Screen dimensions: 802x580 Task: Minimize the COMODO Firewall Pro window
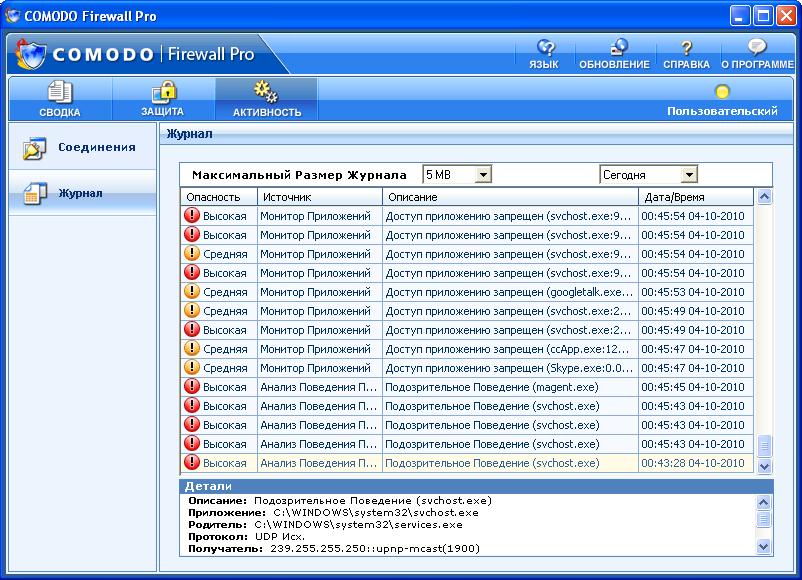[x=740, y=16]
